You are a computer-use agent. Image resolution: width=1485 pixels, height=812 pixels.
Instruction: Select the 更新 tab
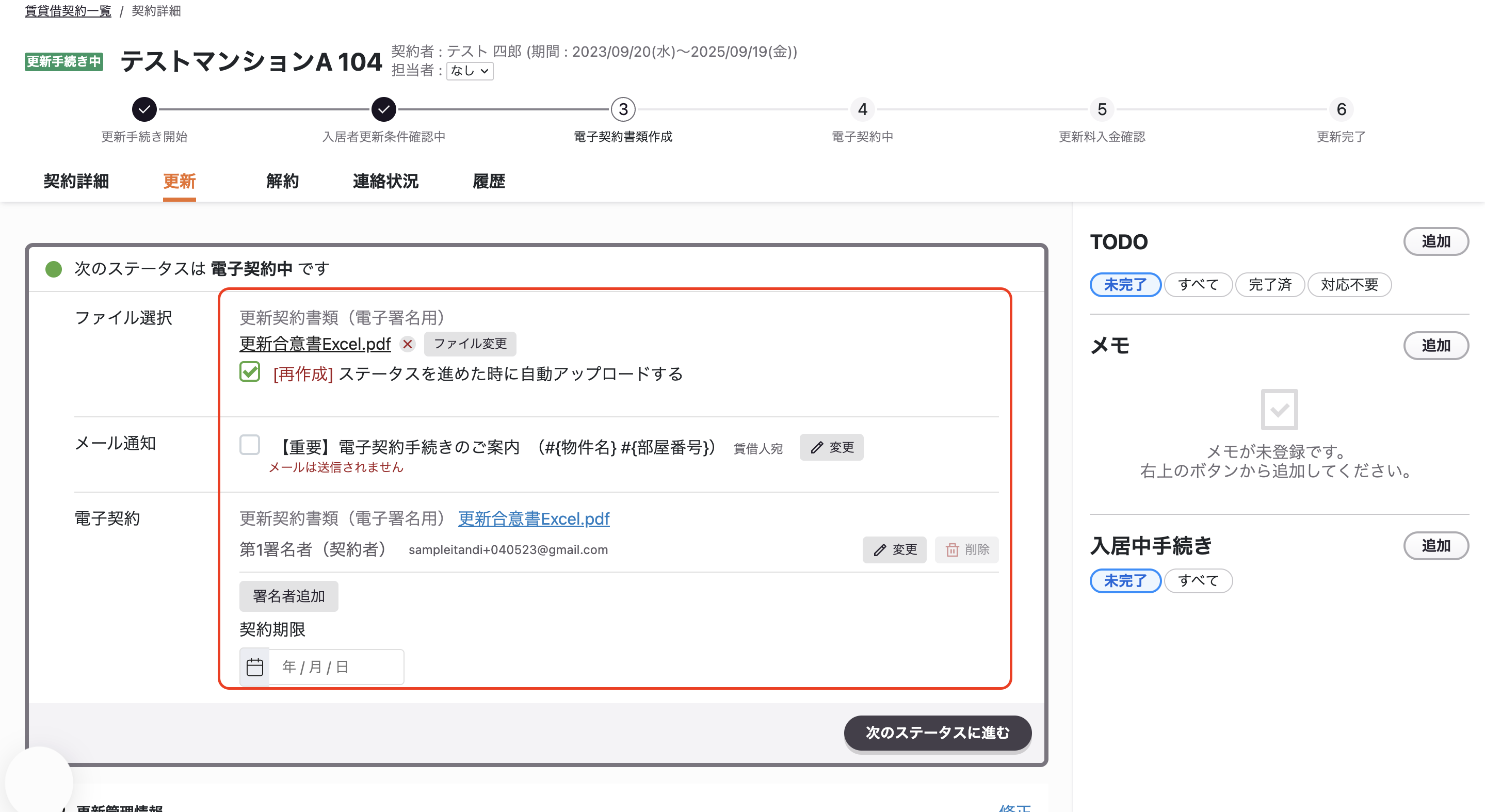point(179,181)
